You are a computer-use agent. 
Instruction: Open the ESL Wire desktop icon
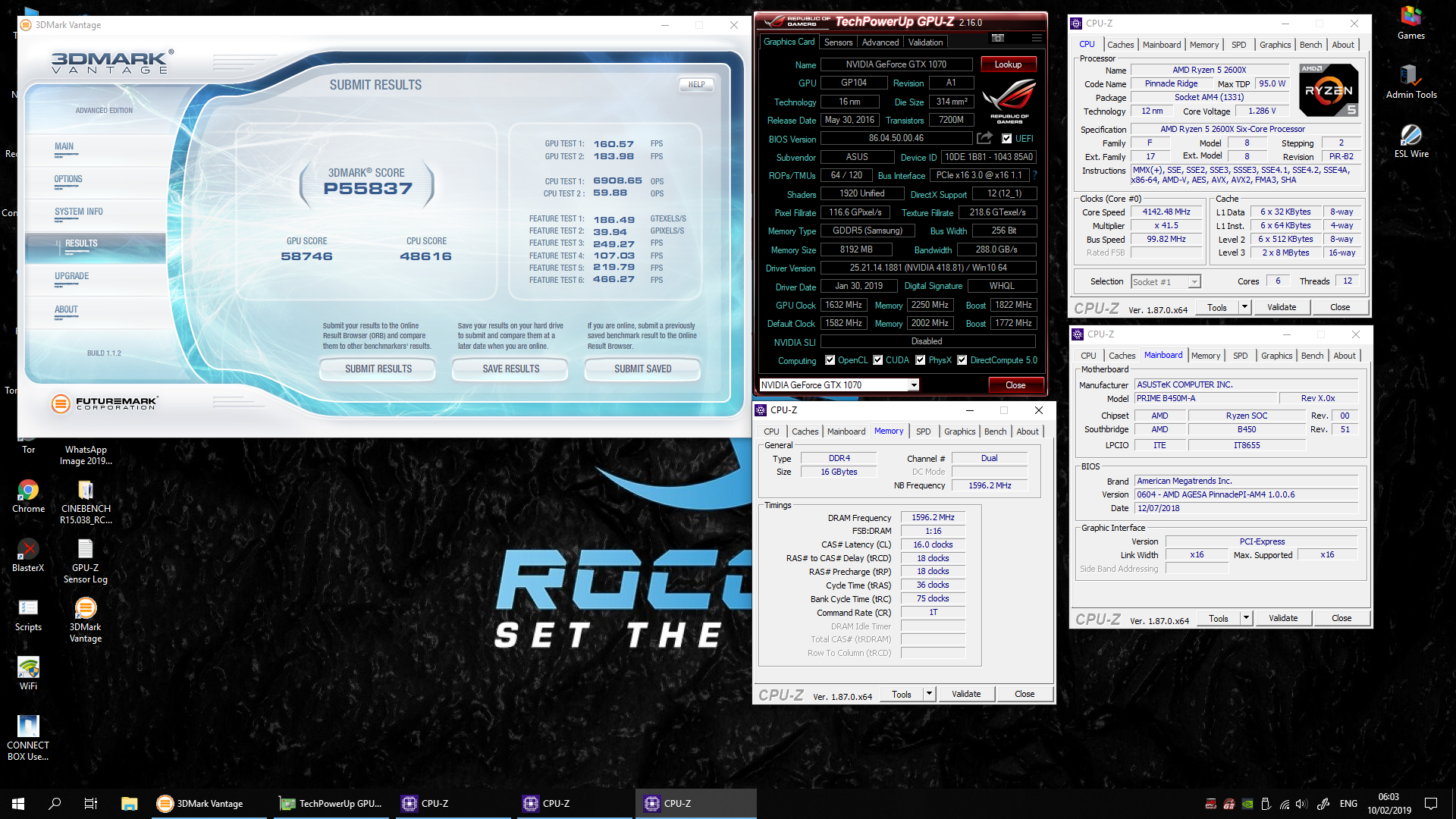pyautogui.click(x=1410, y=141)
